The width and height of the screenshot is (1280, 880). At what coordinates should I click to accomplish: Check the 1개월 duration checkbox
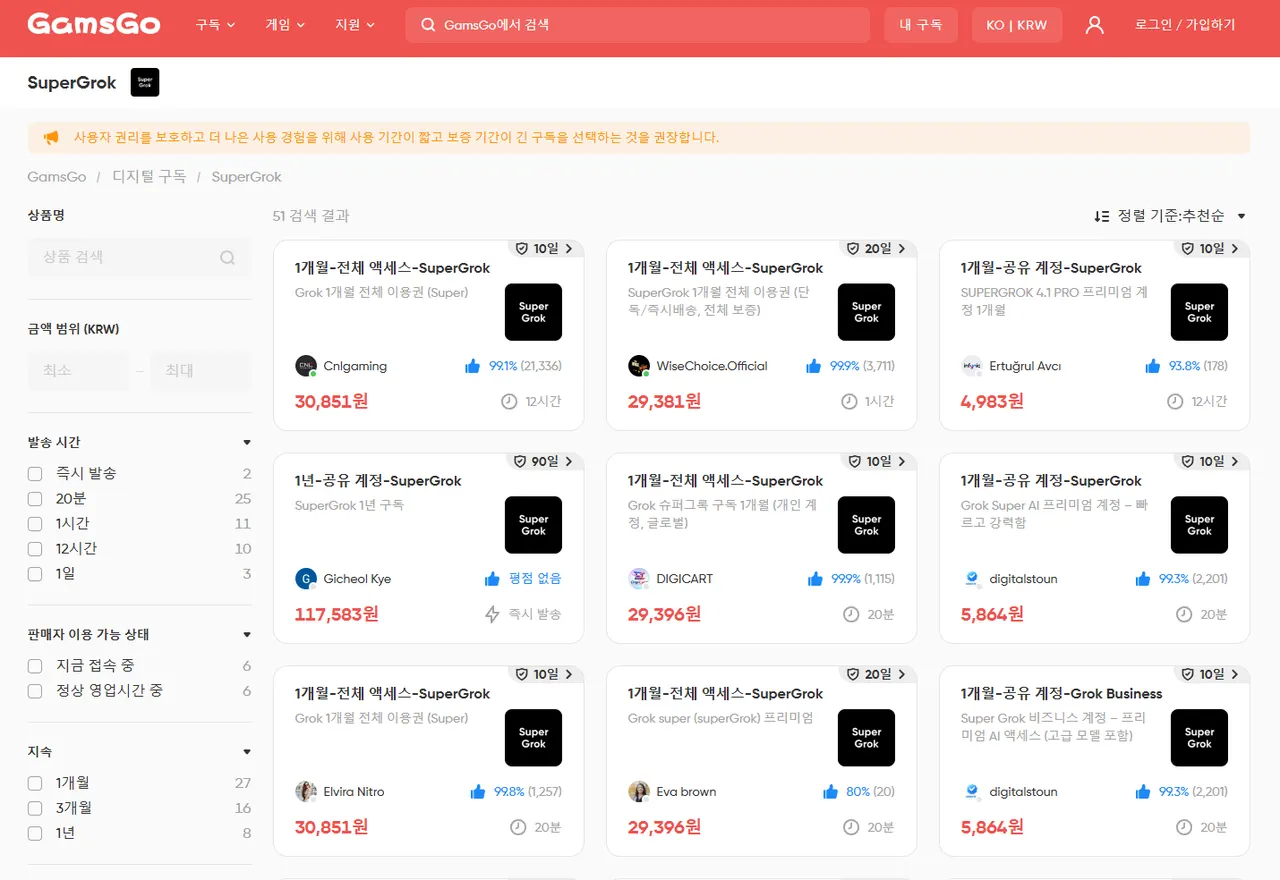tap(35, 783)
